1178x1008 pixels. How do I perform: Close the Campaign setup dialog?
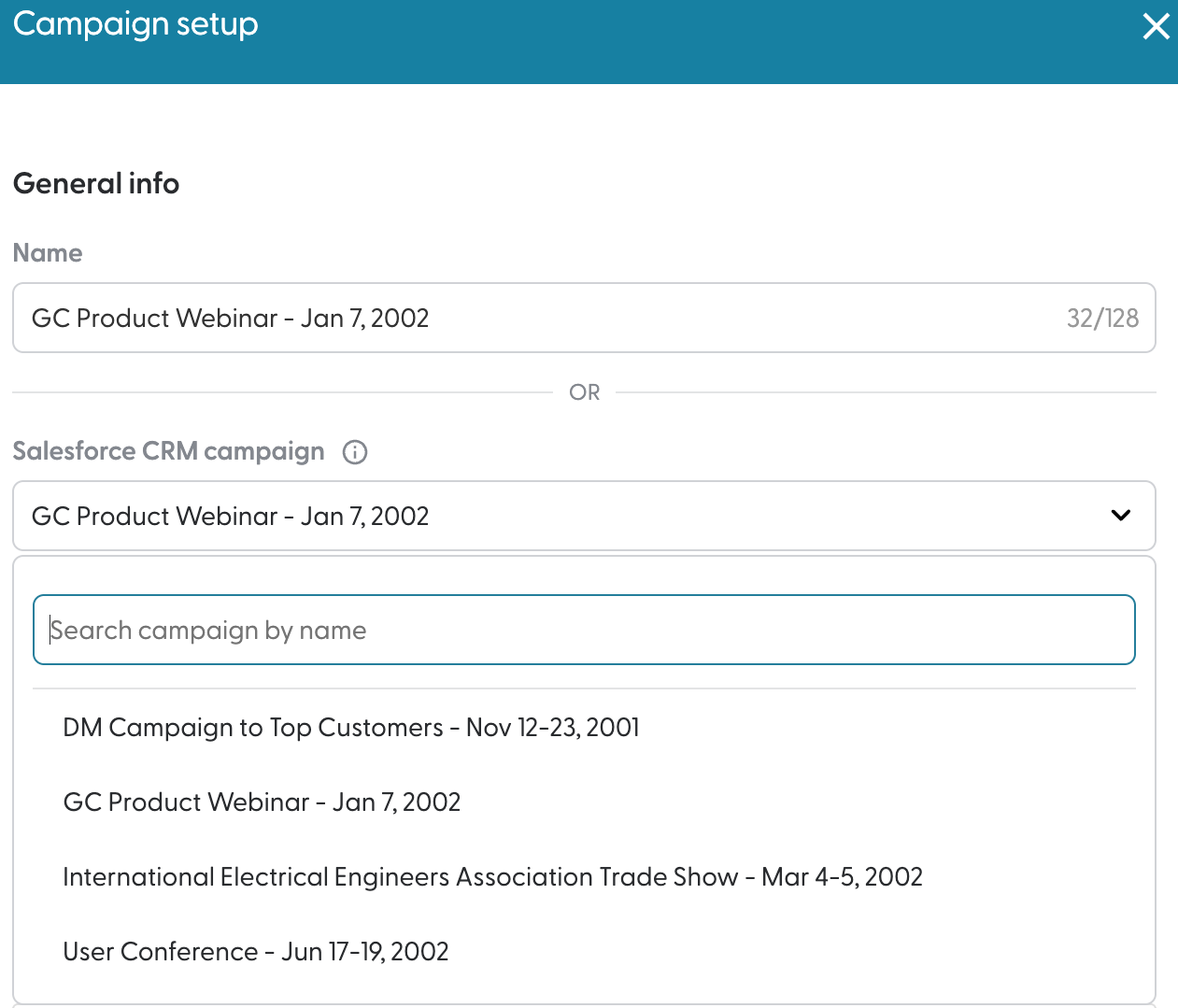(x=1156, y=26)
